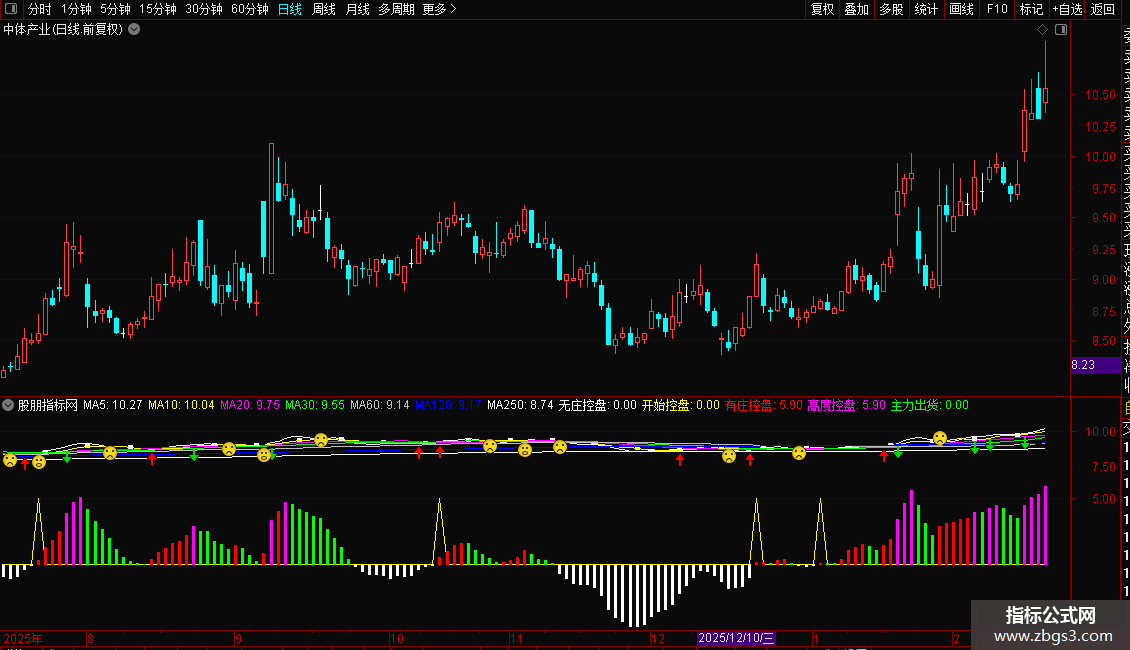
Task: Open 多周期 multi-period view
Action: tap(396, 9)
